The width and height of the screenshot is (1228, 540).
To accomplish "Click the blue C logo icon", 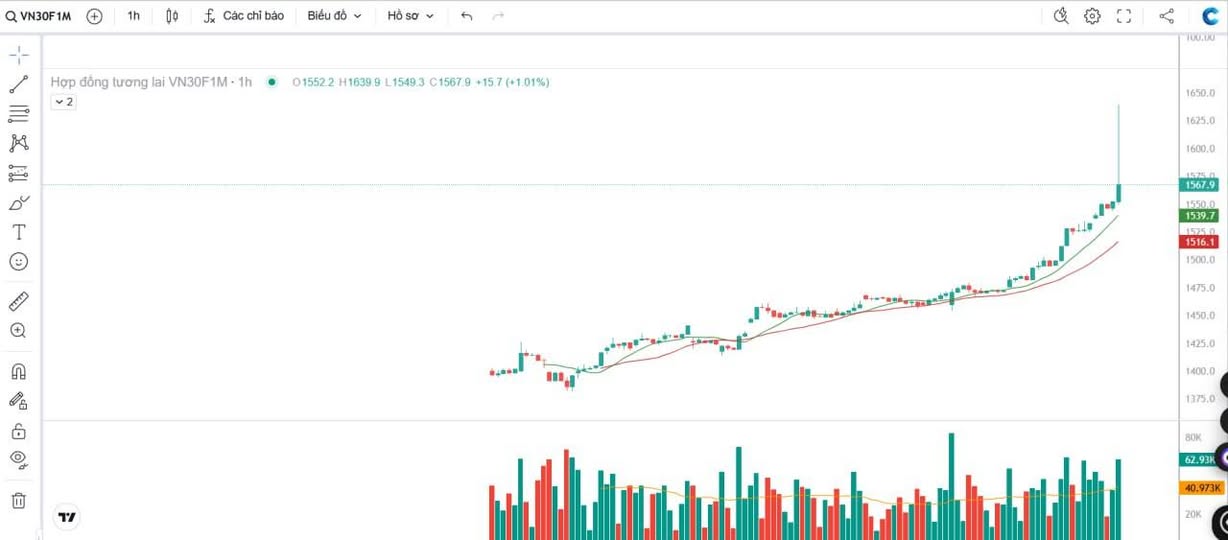I will (x=1210, y=16).
